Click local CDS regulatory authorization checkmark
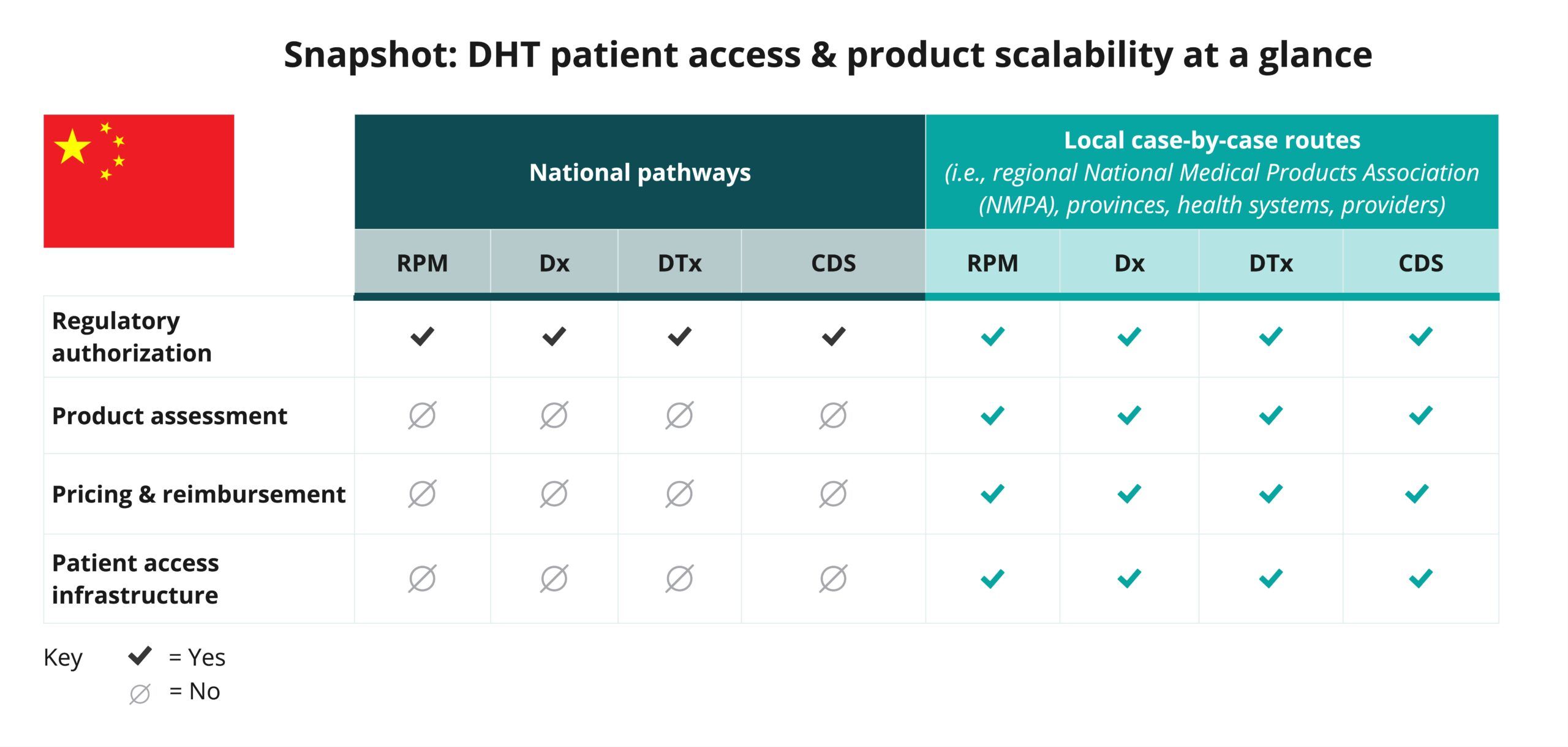 pos(1420,336)
